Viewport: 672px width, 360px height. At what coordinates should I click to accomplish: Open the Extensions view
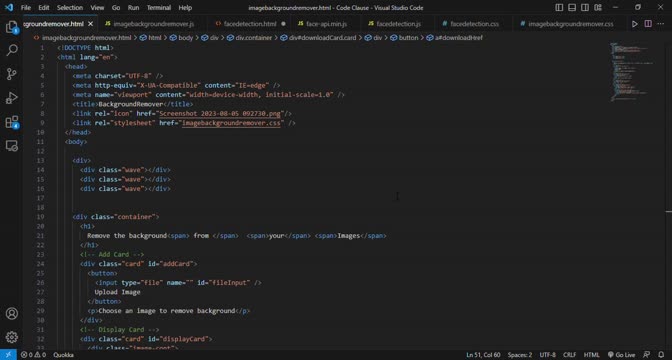[x=12, y=122]
